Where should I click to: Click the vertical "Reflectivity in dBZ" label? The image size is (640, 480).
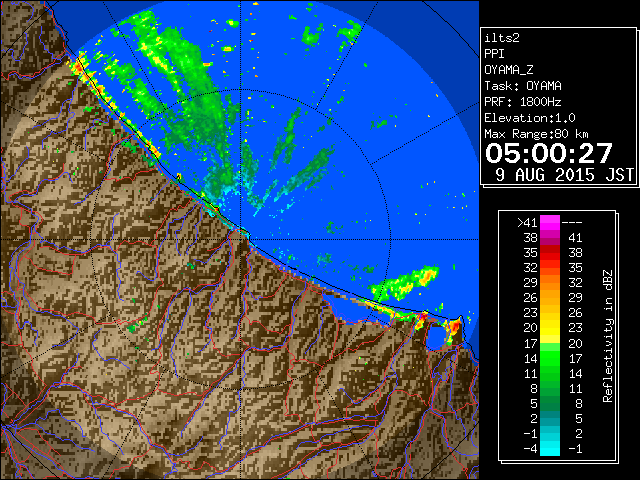(x=607, y=336)
